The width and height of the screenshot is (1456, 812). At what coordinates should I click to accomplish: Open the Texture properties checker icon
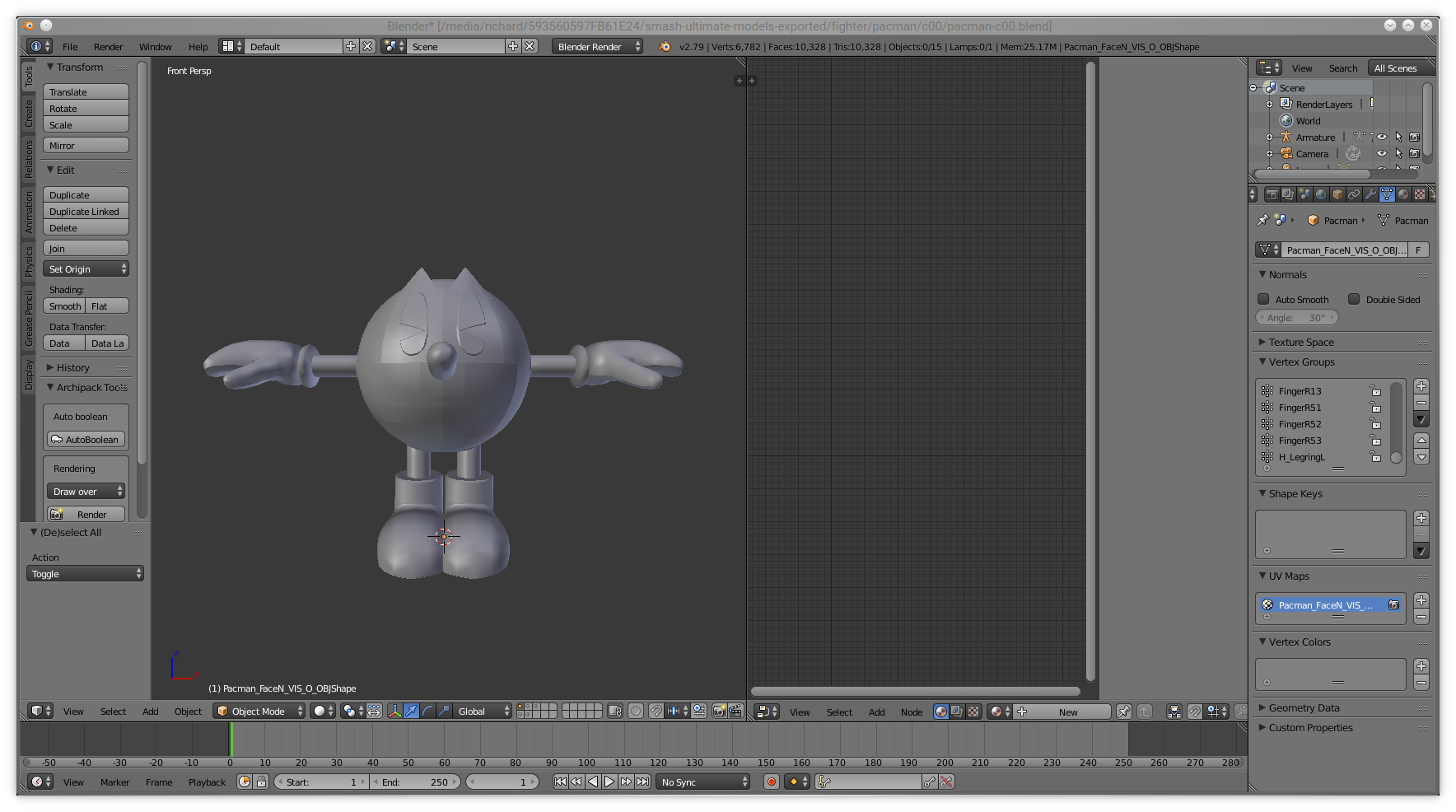(x=1420, y=194)
